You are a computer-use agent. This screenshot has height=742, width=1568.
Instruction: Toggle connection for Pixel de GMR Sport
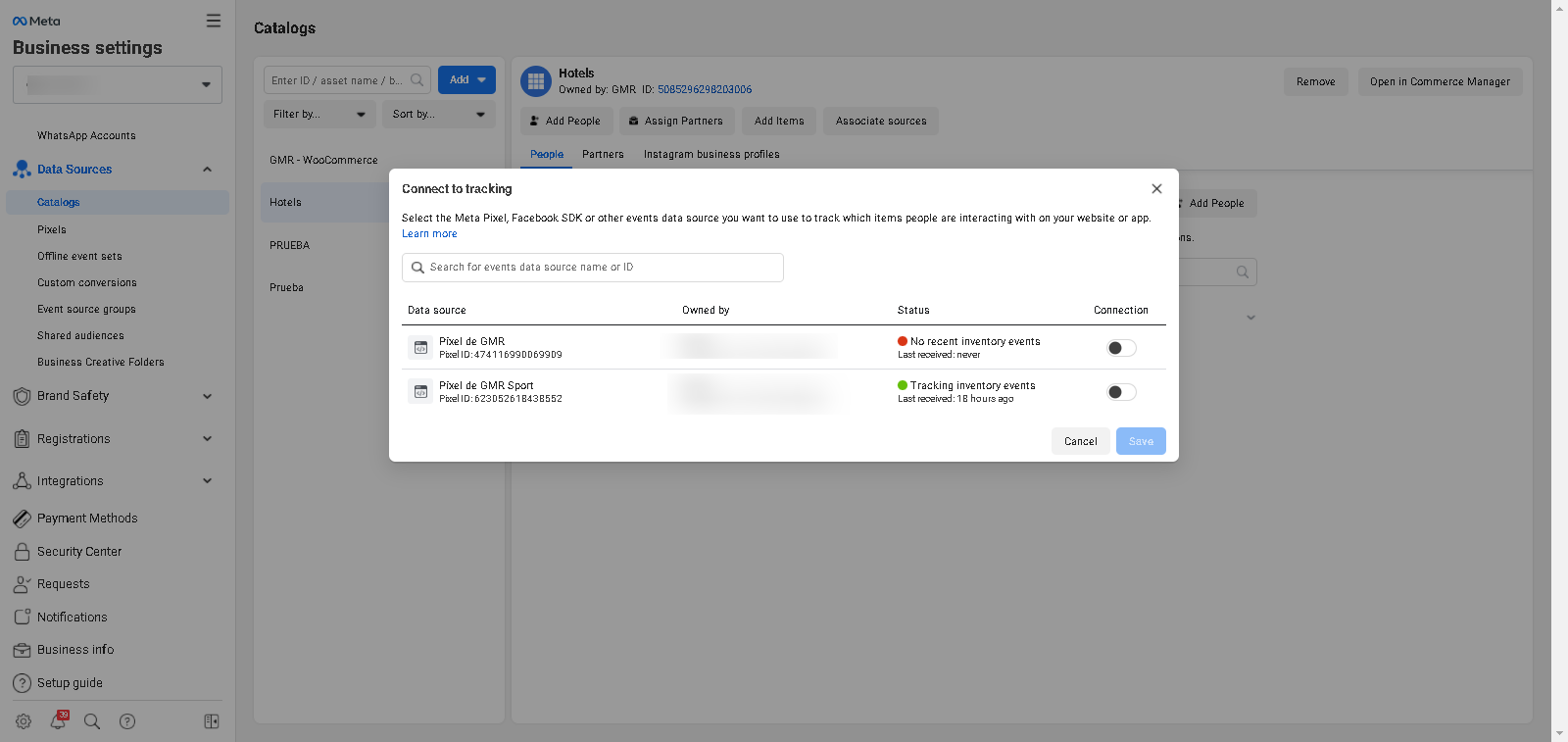[x=1121, y=392]
